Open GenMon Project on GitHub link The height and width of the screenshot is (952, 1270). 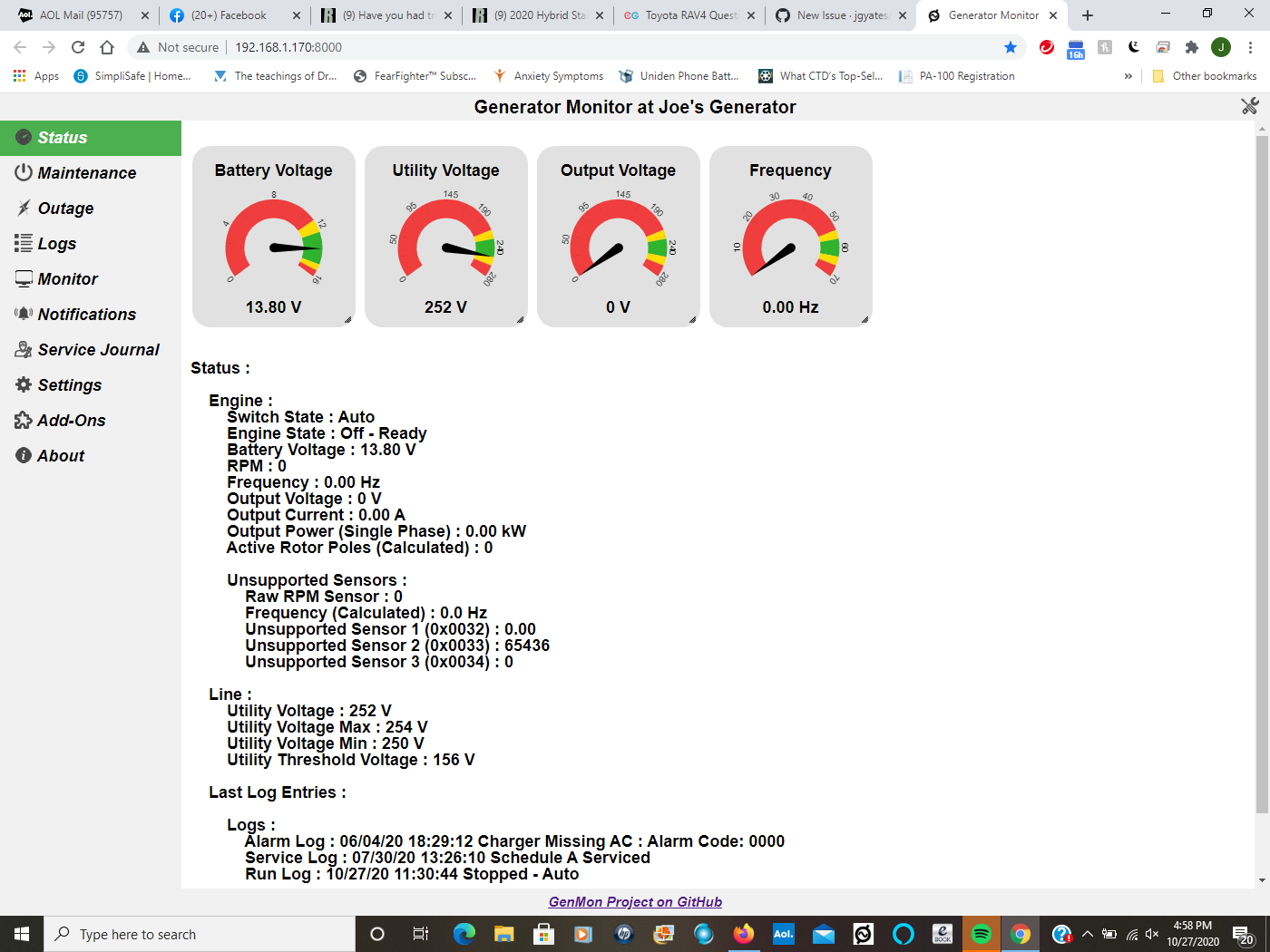pos(635,902)
